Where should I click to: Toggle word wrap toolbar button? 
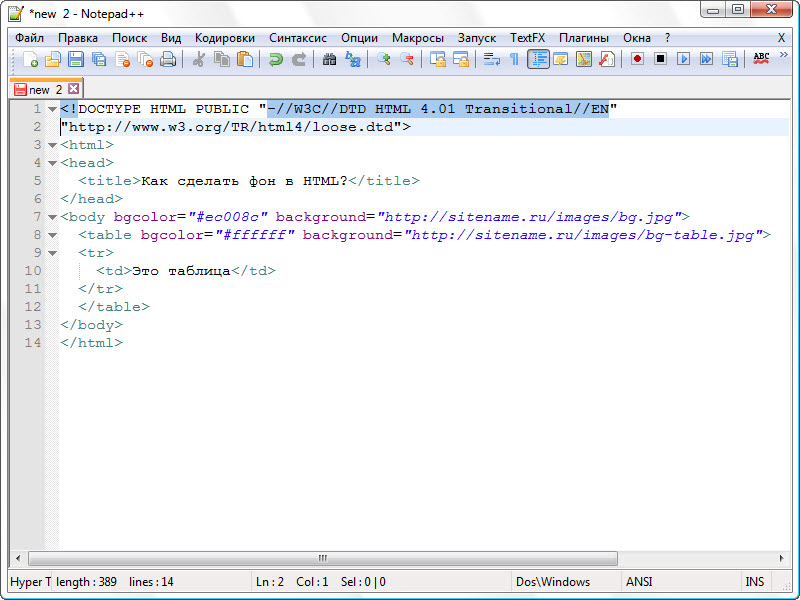[491, 60]
